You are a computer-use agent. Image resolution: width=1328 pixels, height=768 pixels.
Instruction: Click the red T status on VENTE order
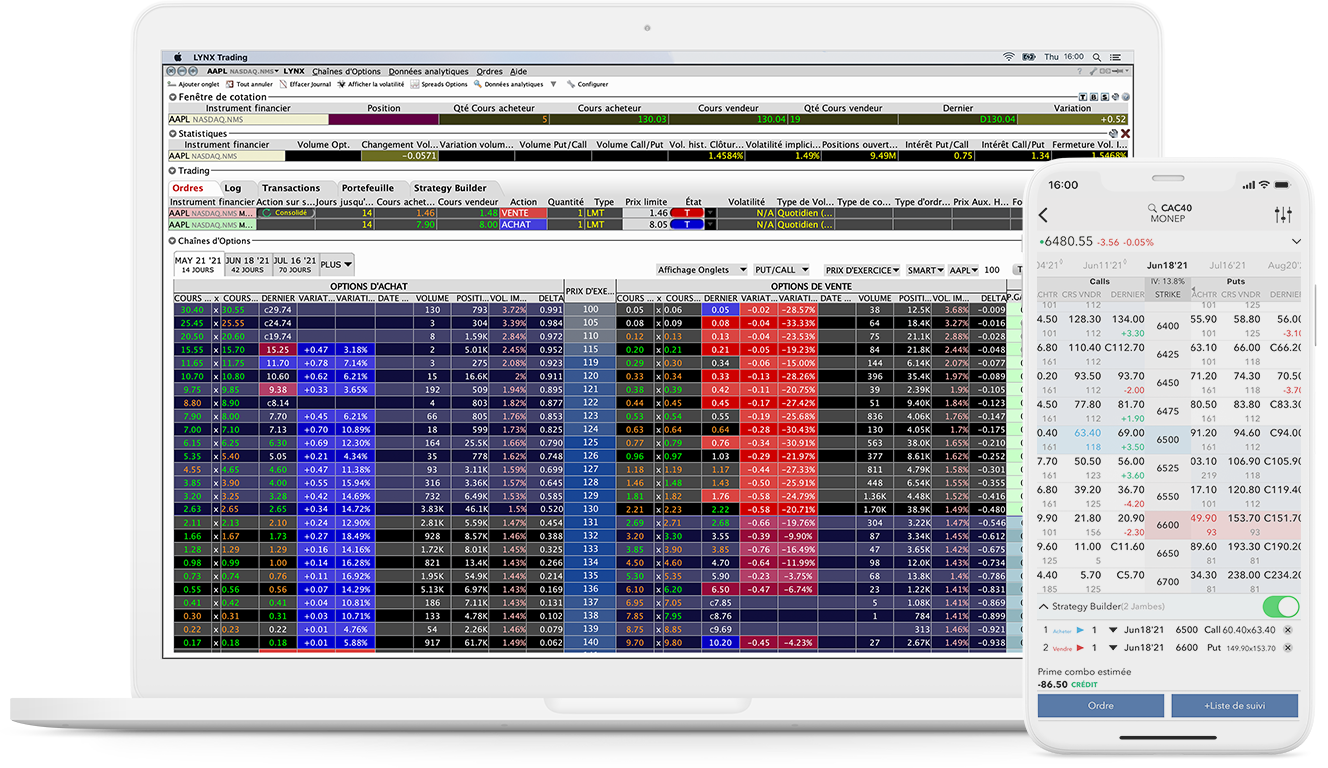(x=688, y=213)
